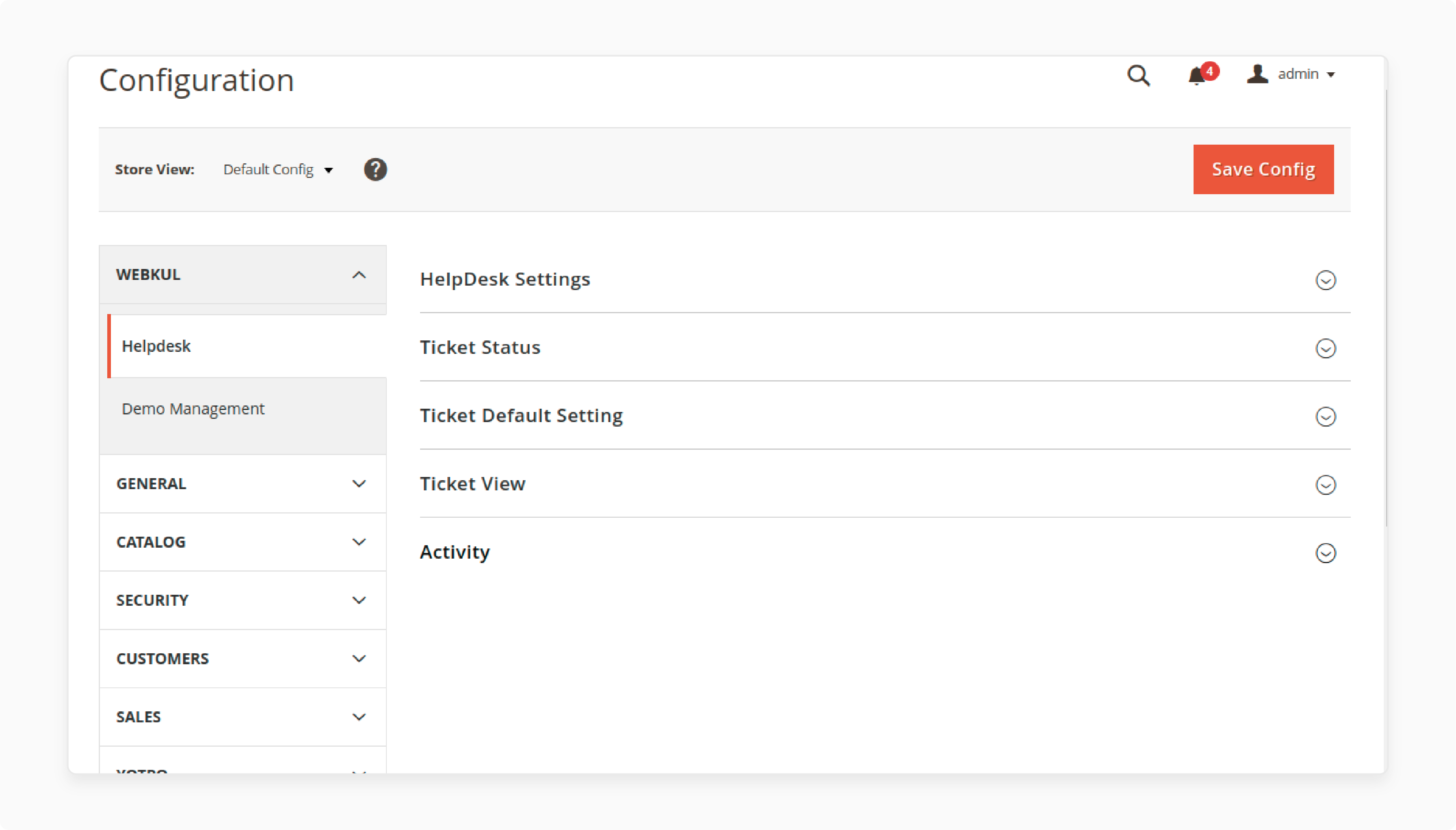The image size is (1456, 830).
Task: Open the Default Config store view dropdown
Action: (278, 169)
